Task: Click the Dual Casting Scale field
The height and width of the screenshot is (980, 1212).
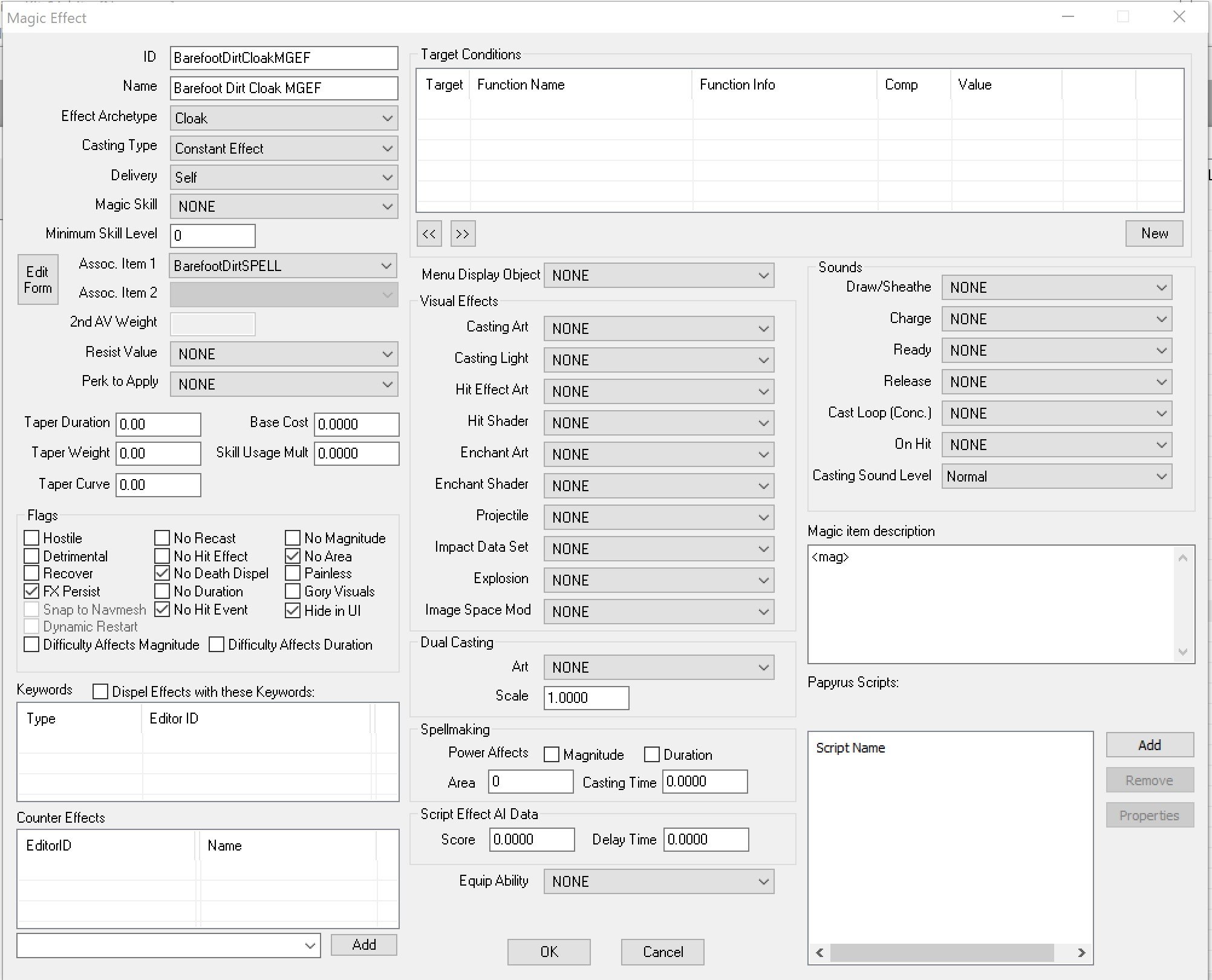Action: point(586,697)
